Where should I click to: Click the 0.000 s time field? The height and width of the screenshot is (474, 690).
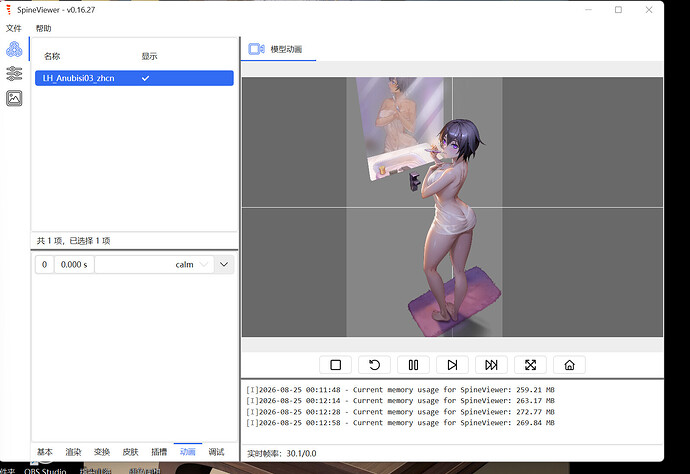[74, 265]
